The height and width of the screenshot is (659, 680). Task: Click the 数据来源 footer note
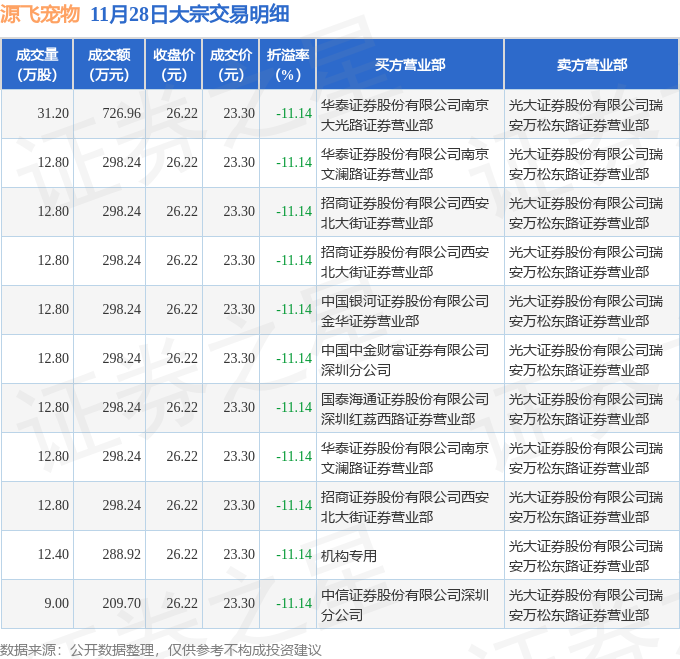click(x=160, y=650)
